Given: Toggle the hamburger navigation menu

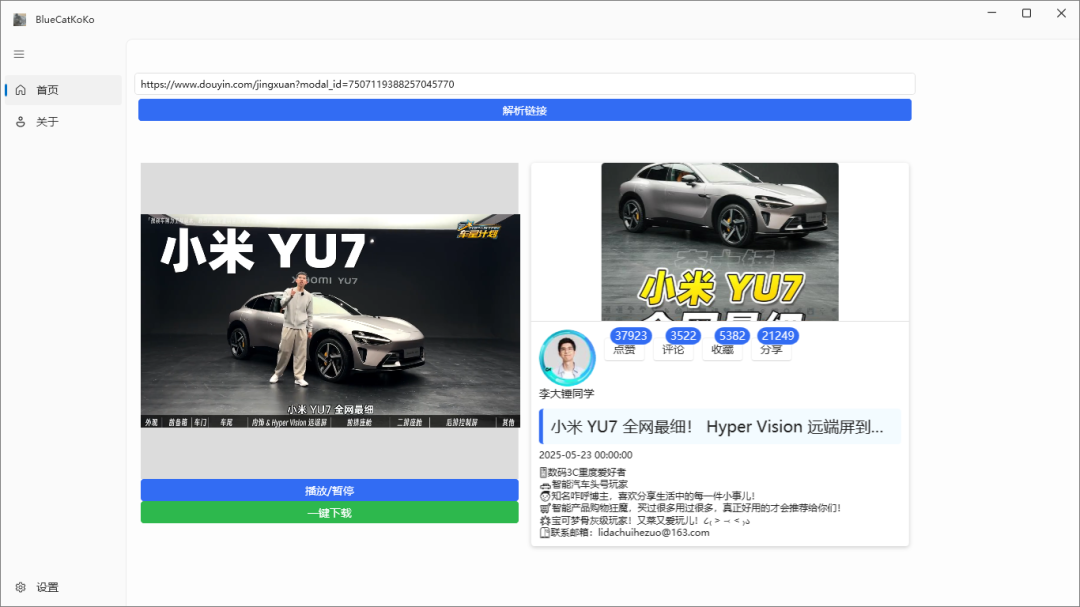Looking at the screenshot, I should 19,54.
